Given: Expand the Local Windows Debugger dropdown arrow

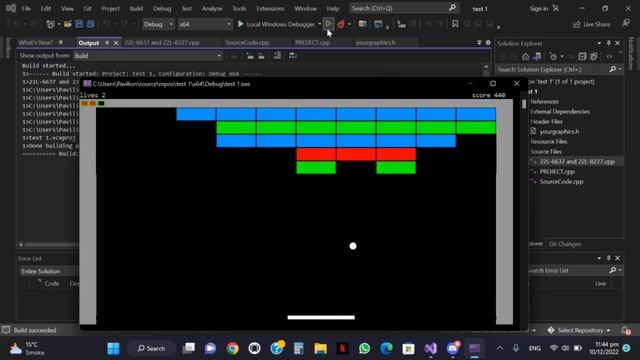Looking at the screenshot, I should point(320,24).
